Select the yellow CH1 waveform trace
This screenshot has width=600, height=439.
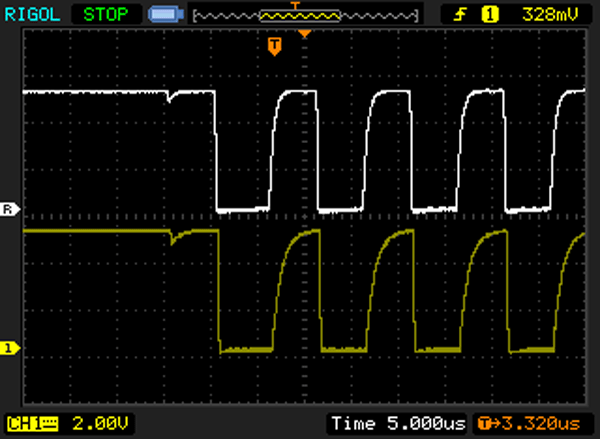[100, 231]
